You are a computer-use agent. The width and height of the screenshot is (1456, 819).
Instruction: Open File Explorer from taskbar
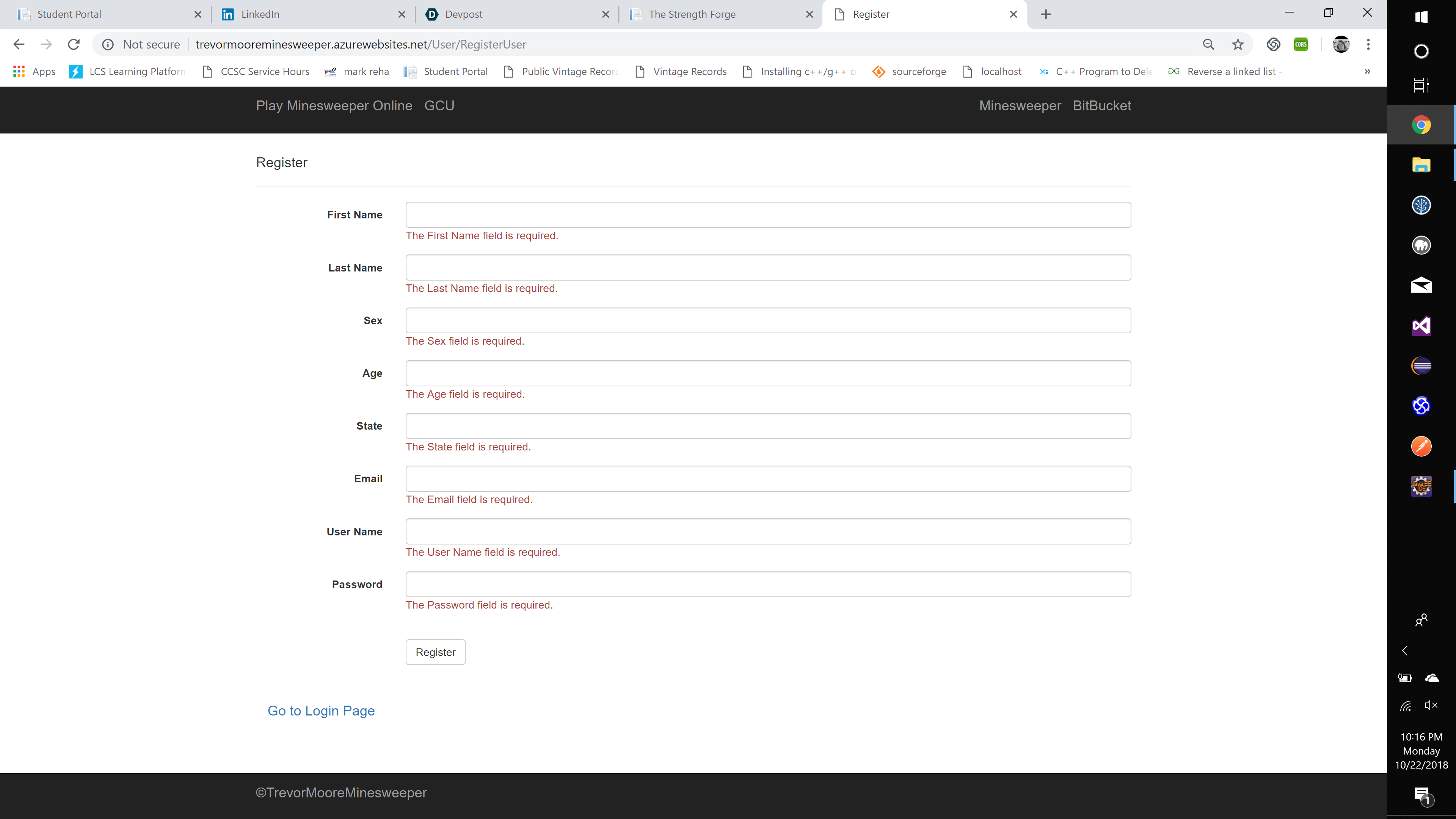(x=1421, y=165)
